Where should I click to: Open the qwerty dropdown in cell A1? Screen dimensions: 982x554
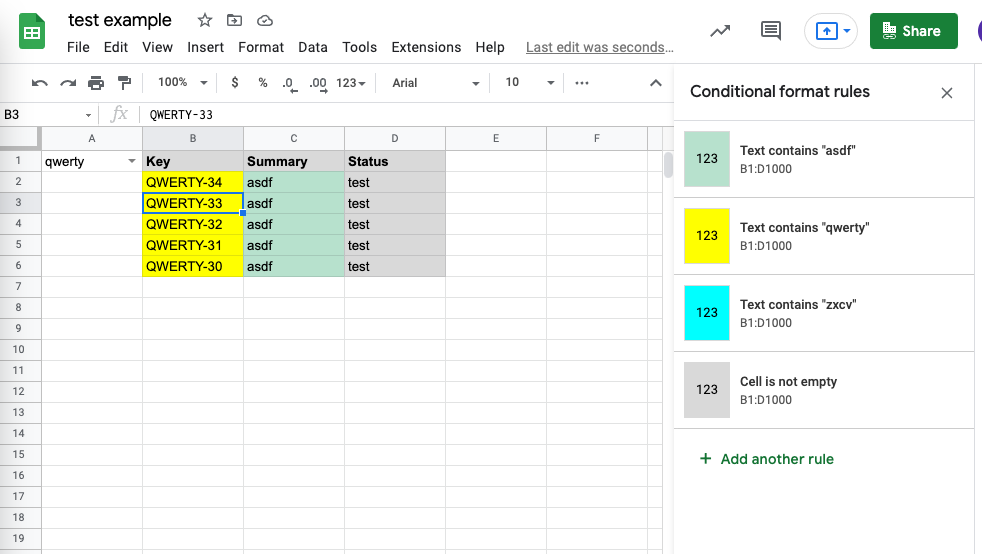click(132, 161)
